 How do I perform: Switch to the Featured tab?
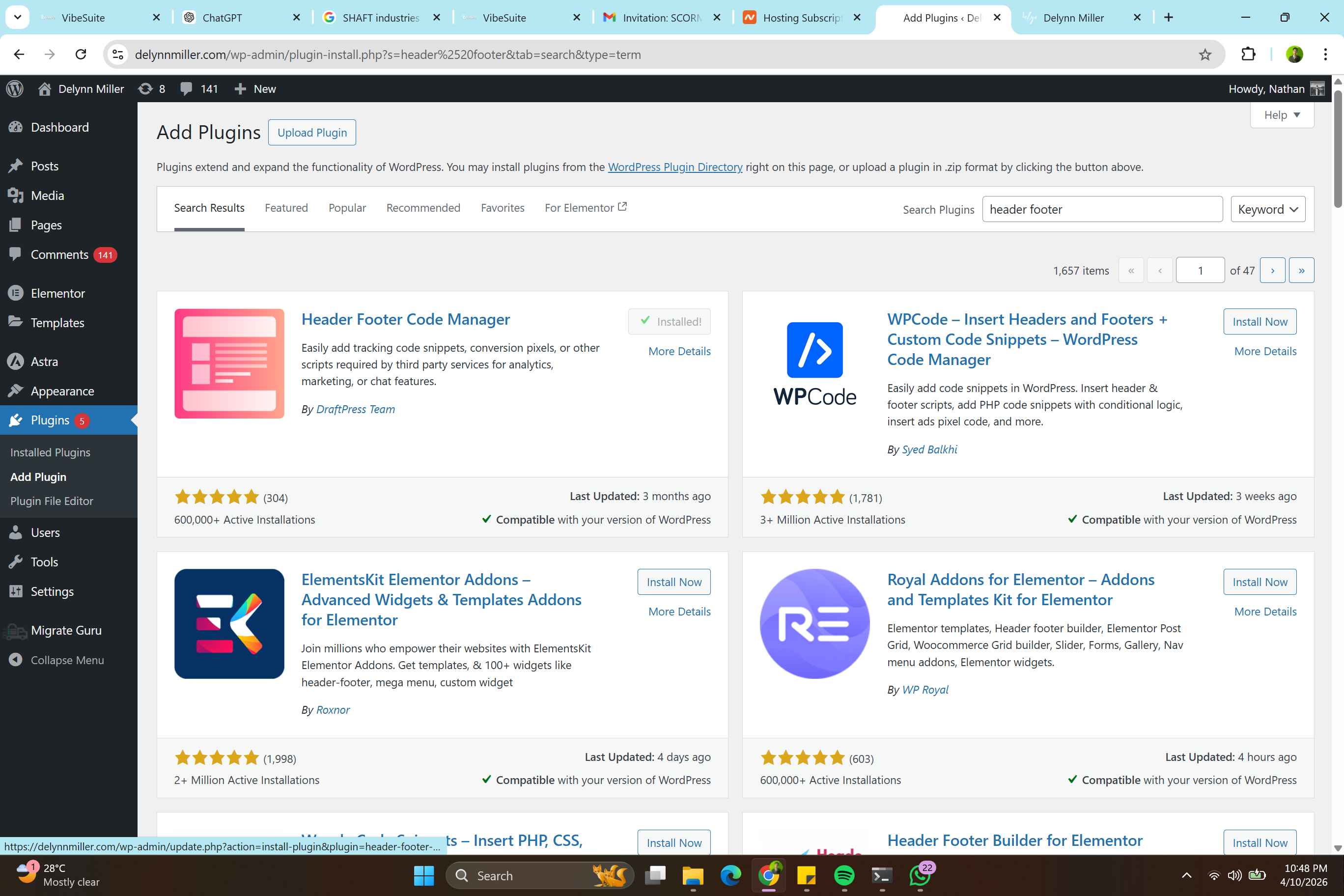point(286,208)
